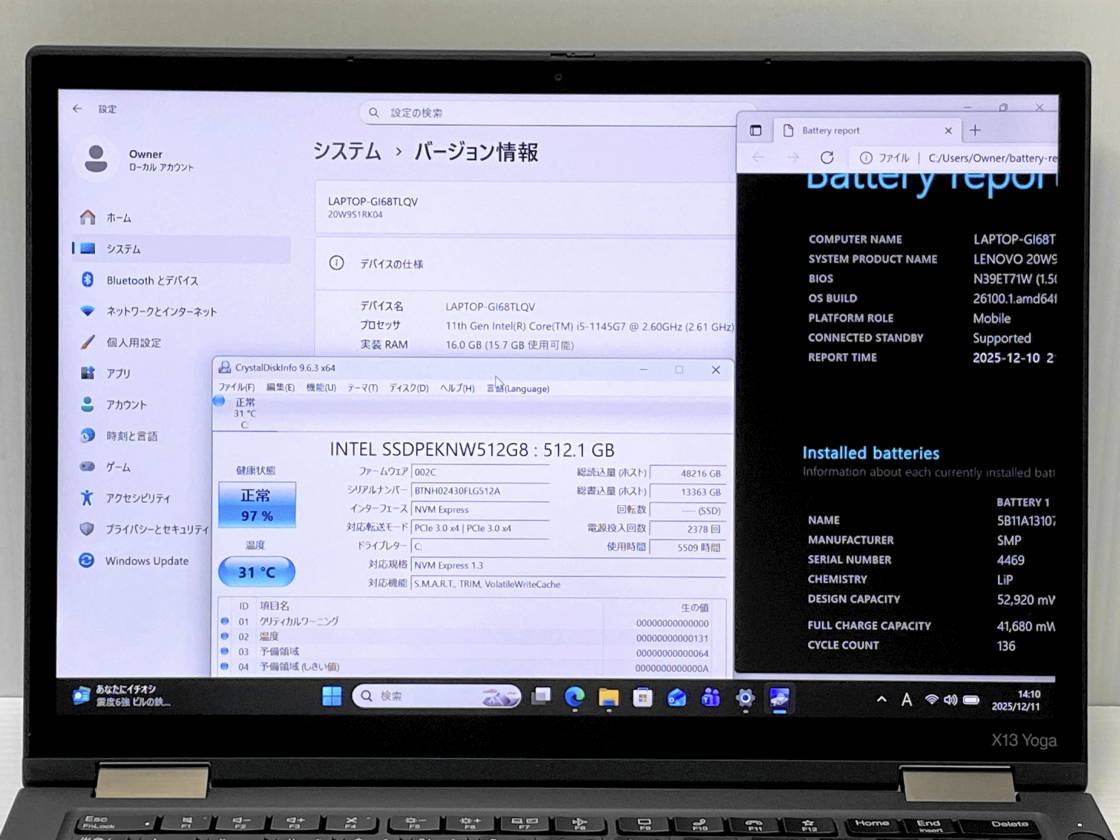Click the 31 °C temperature button
1120x840 pixels.
click(x=256, y=573)
